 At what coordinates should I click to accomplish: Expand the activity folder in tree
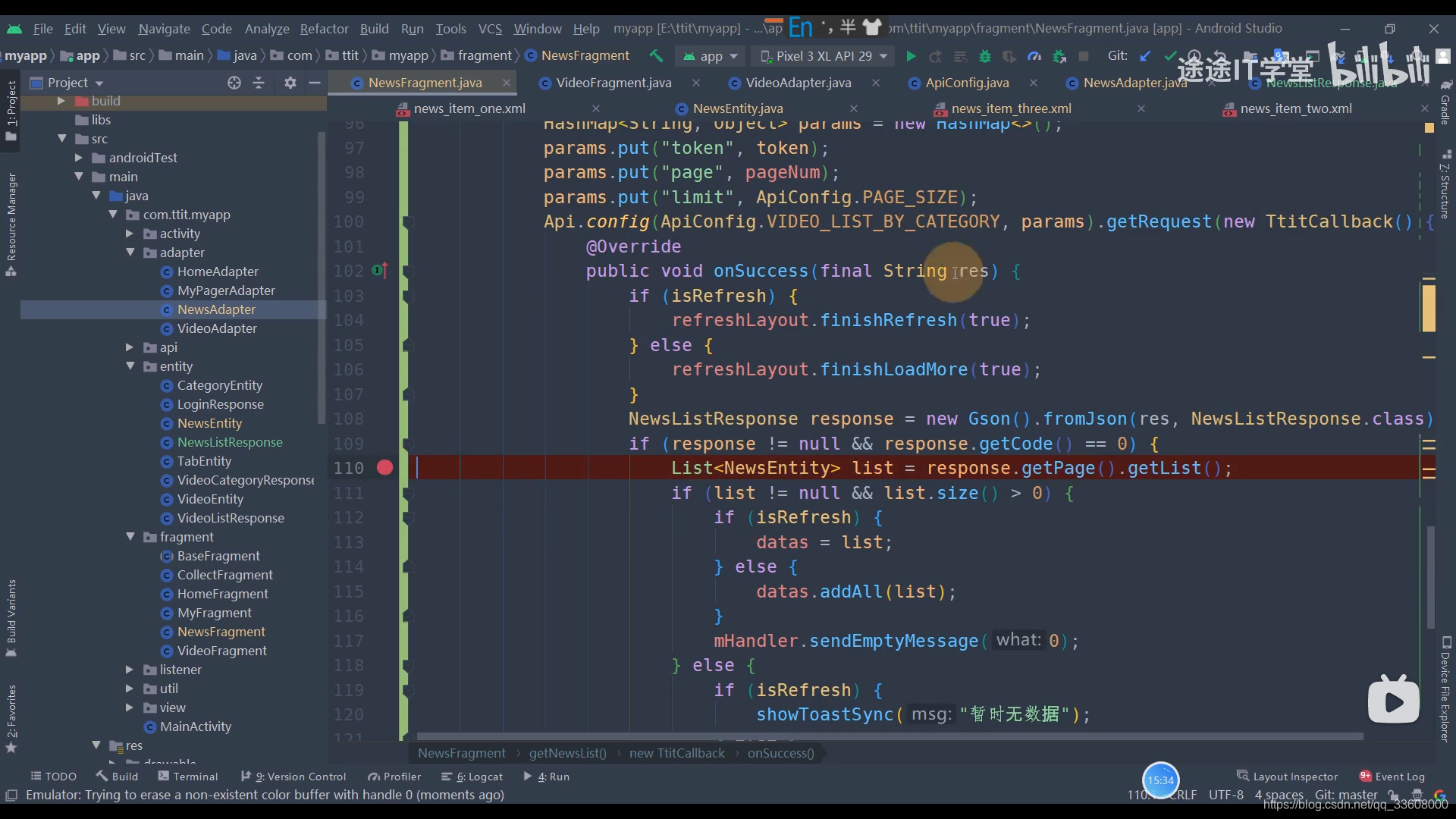(130, 234)
